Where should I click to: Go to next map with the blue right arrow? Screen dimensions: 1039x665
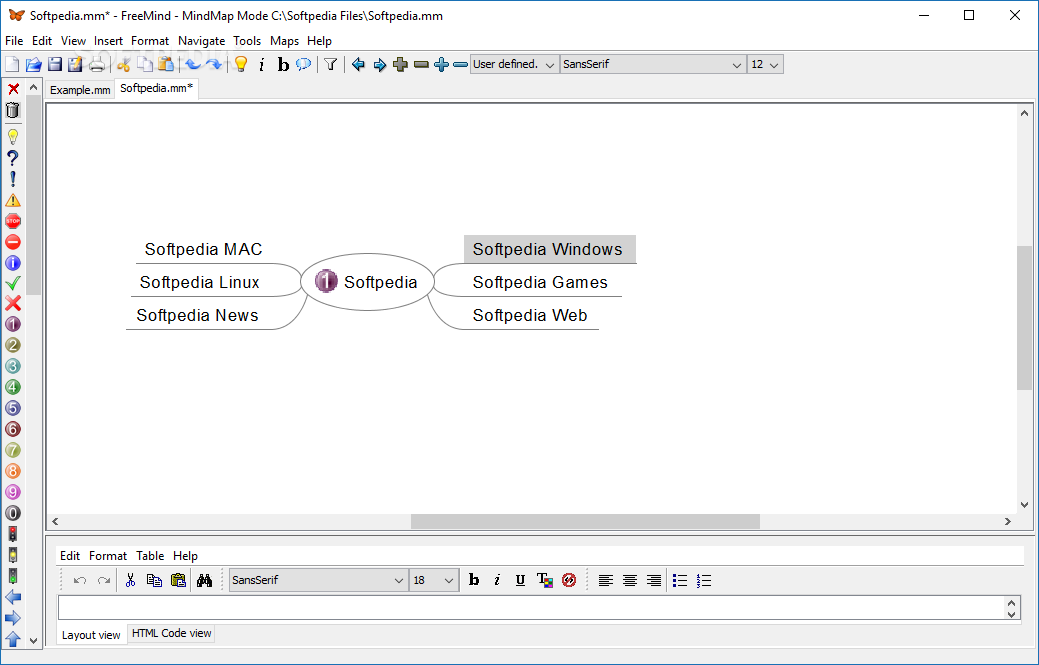[x=380, y=64]
